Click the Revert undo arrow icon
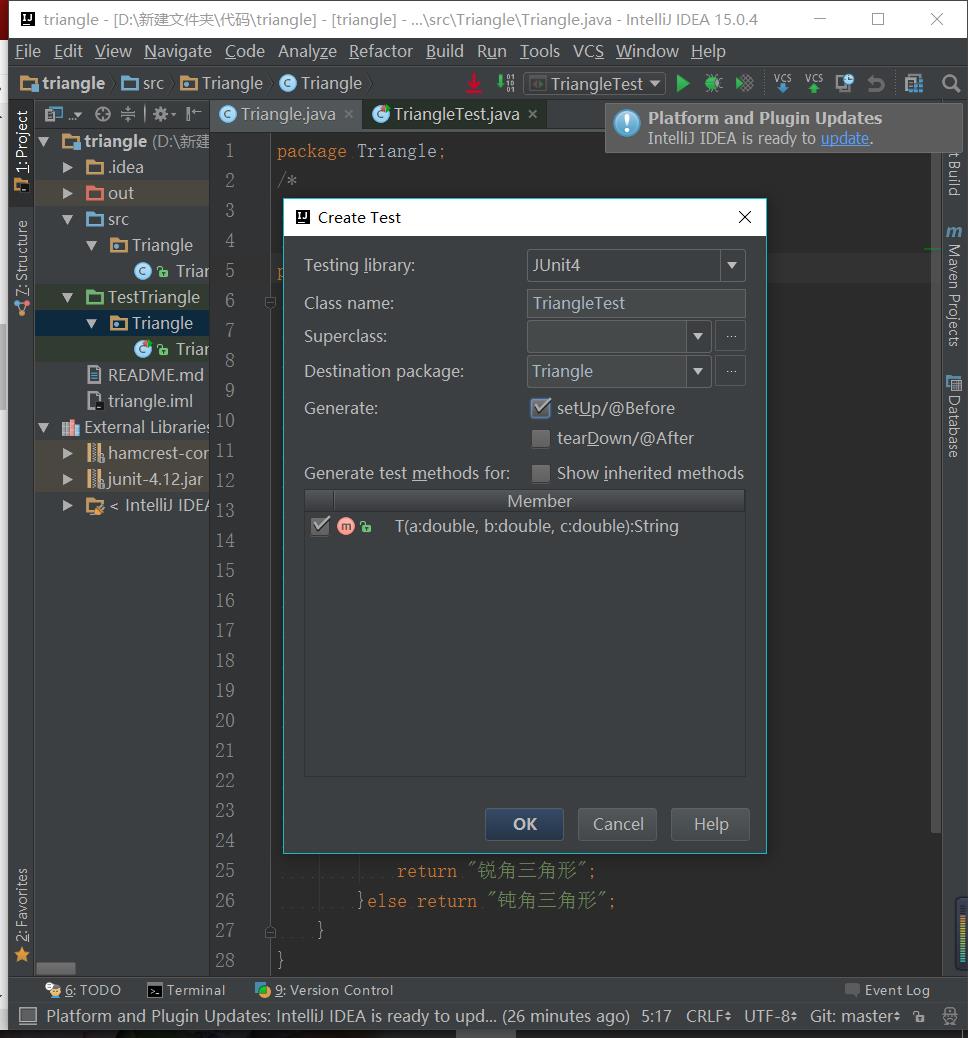Image resolution: width=968 pixels, height=1038 pixels. 876,84
